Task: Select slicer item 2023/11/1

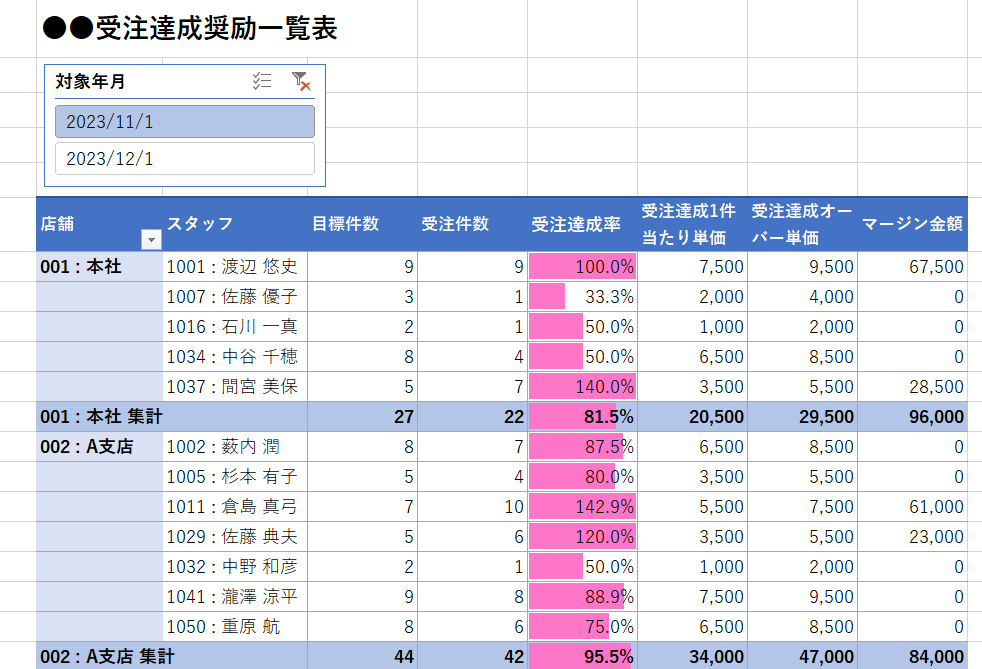Action: click(x=185, y=122)
